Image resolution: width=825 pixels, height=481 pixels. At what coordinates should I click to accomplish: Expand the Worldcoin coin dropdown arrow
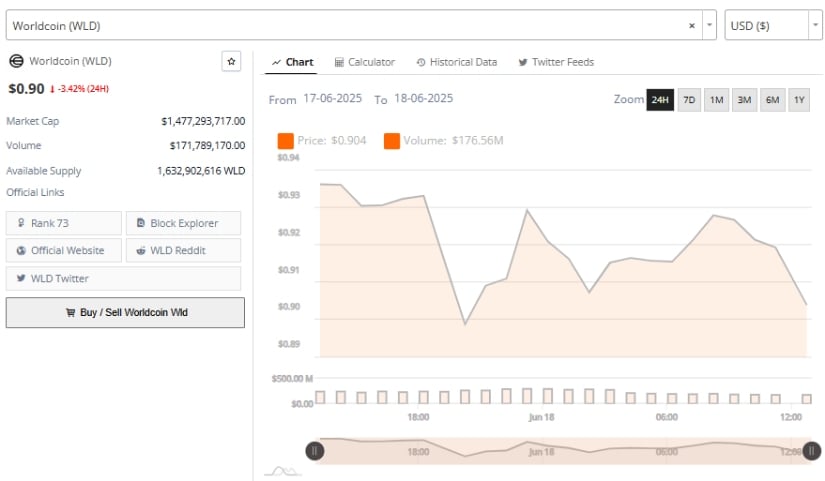(709, 25)
